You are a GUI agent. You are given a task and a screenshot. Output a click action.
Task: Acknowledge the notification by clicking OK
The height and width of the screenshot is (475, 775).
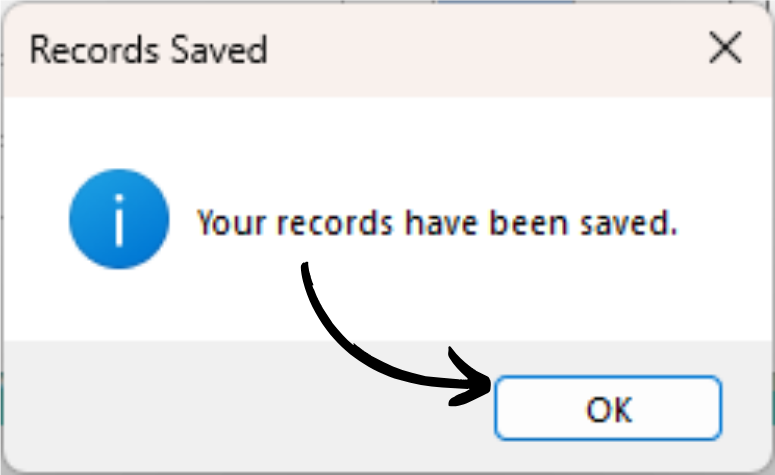[608, 408]
